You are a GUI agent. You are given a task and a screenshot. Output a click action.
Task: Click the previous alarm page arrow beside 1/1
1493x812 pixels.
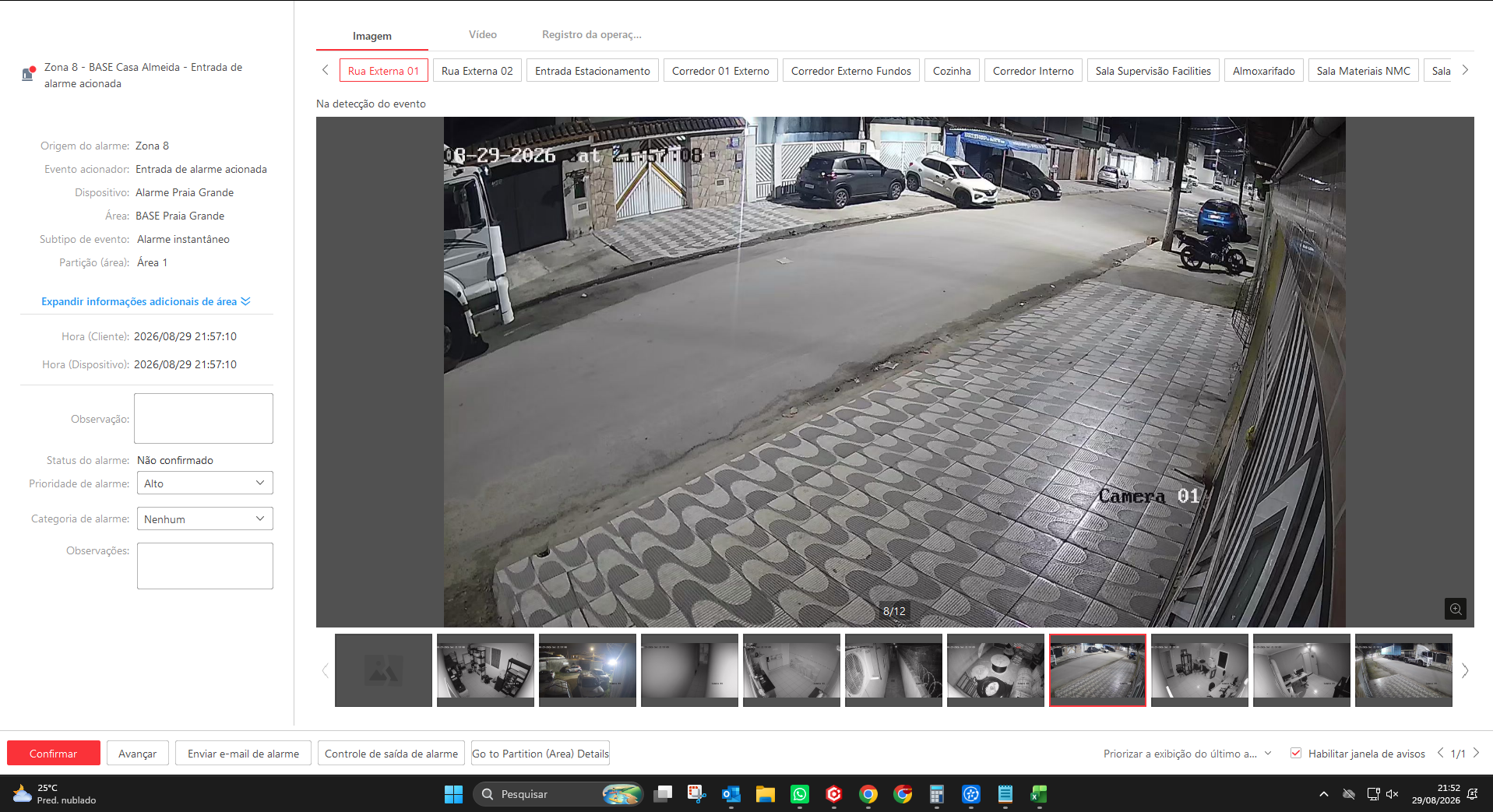point(1440,753)
